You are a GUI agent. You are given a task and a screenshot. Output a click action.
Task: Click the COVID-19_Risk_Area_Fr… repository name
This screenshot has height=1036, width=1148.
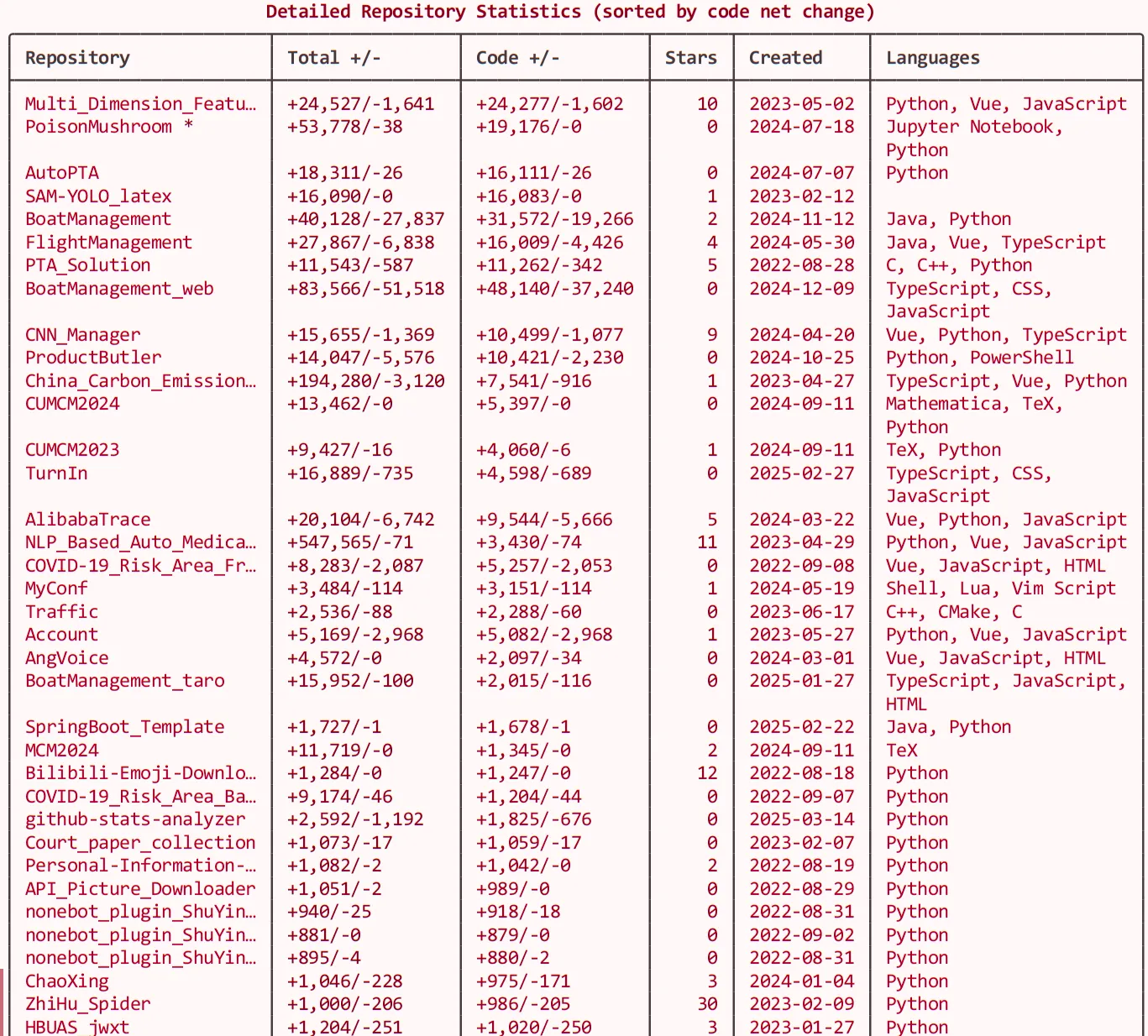141,566
